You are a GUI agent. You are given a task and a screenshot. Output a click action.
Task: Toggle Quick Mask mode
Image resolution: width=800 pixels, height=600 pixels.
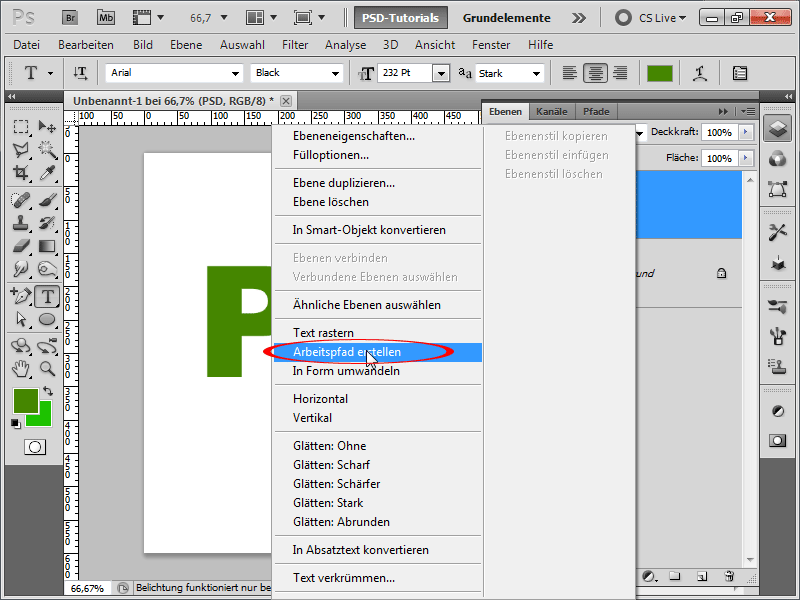(35, 447)
